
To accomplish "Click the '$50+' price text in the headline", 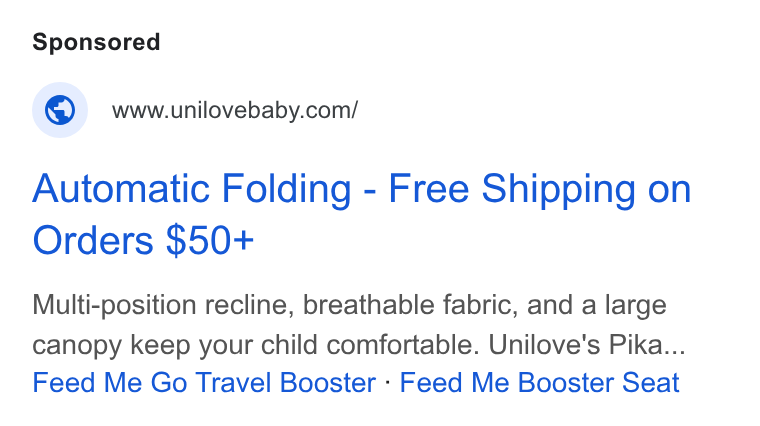I will click(210, 240).
